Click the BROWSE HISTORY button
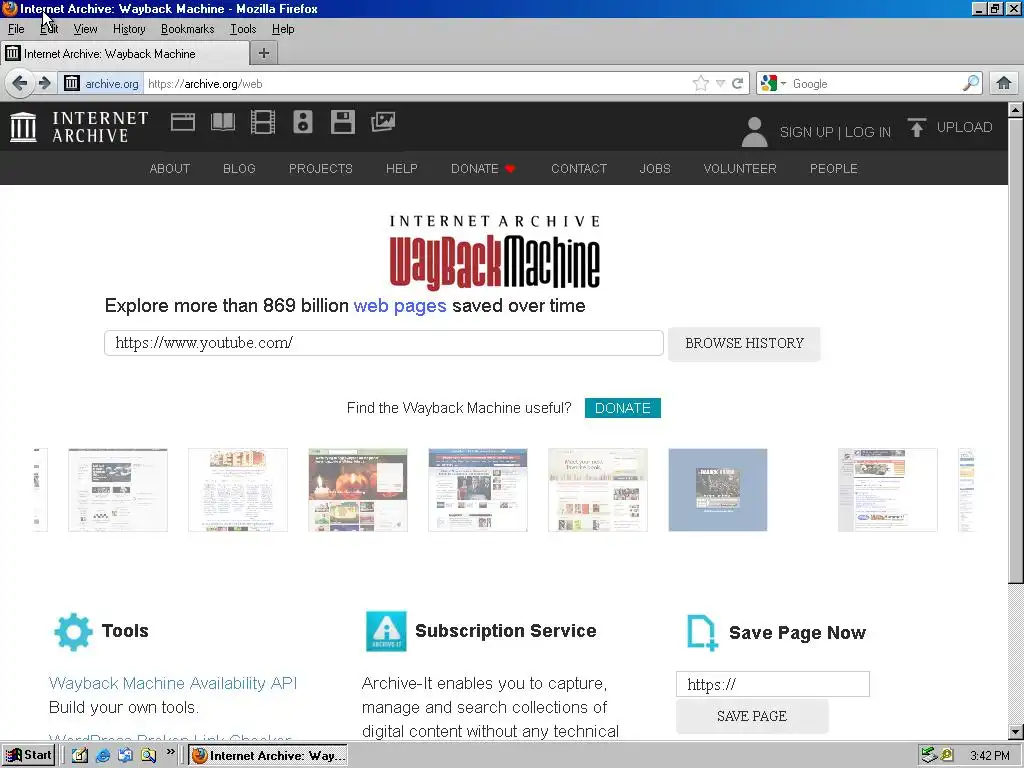Viewport: 1024px width, 768px height. 744,344
